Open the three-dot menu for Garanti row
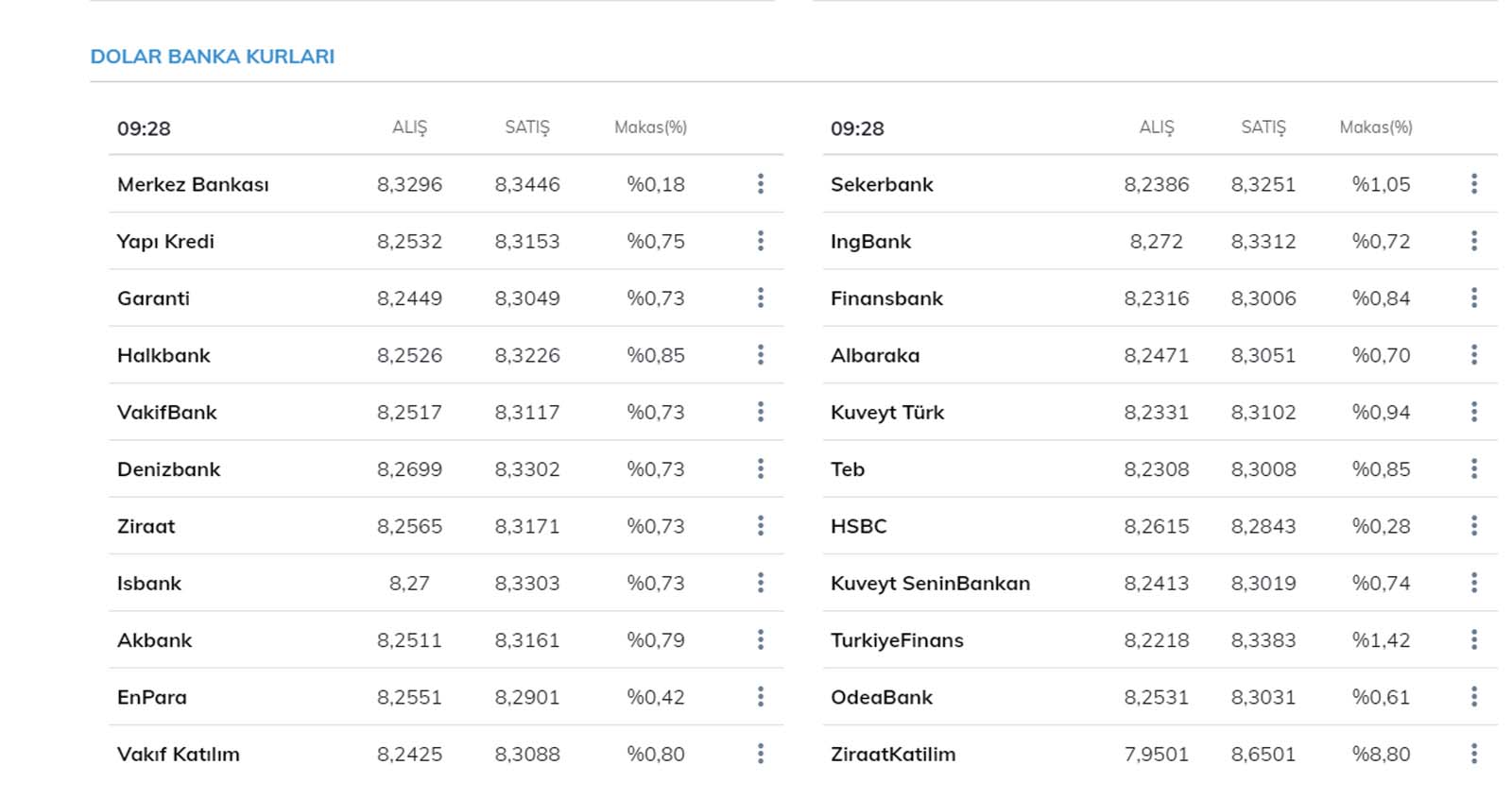The width and height of the screenshot is (1512, 799). pyautogui.click(x=760, y=298)
